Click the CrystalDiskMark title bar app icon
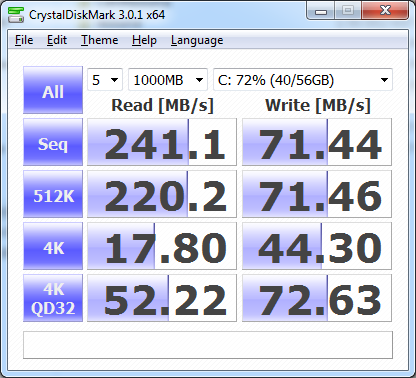This screenshot has width=416, height=378. (x=16, y=14)
